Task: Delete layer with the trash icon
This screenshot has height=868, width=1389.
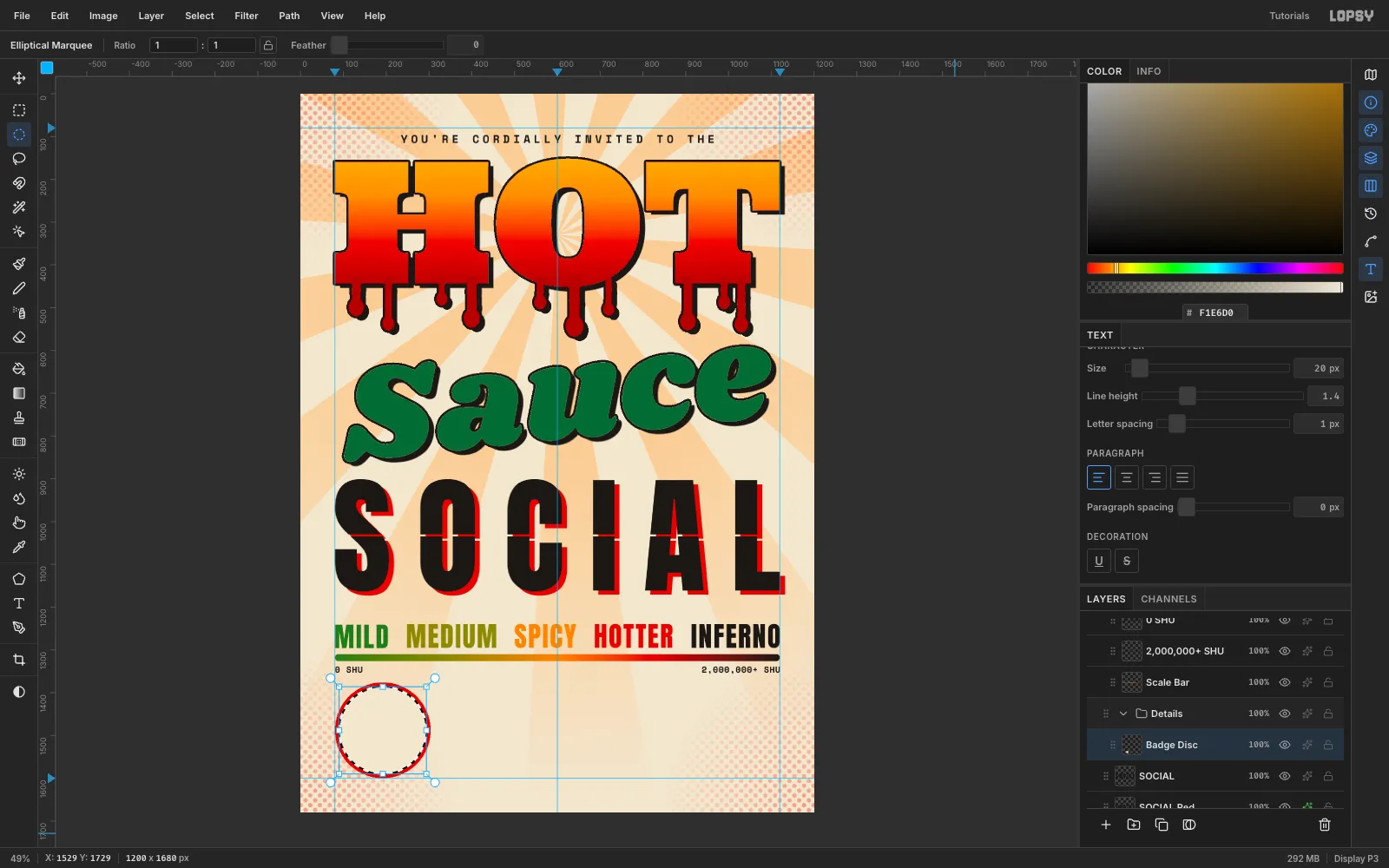Action: (1325, 825)
